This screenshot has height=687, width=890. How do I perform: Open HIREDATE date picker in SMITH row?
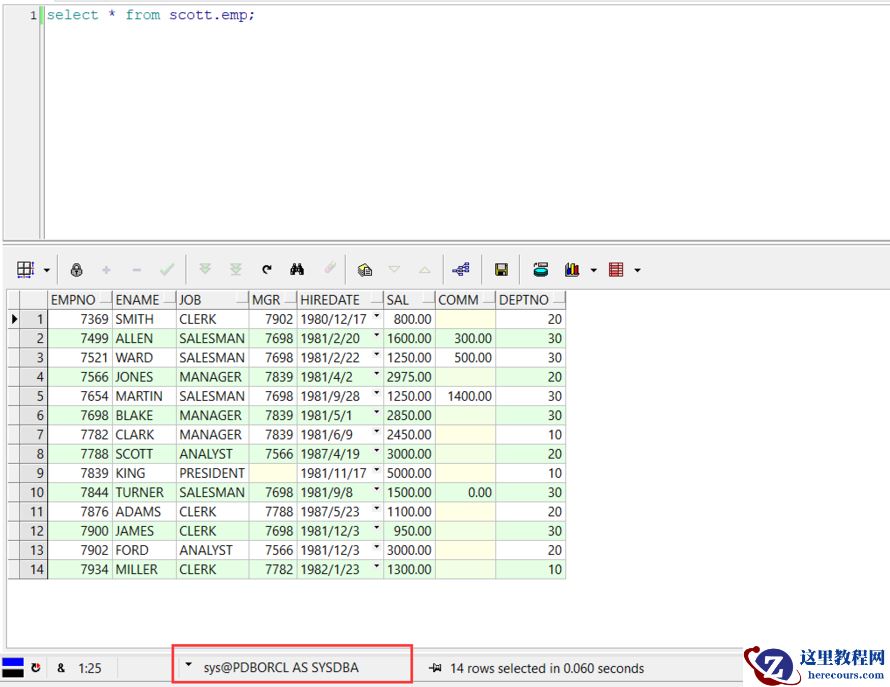[x=377, y=318]
